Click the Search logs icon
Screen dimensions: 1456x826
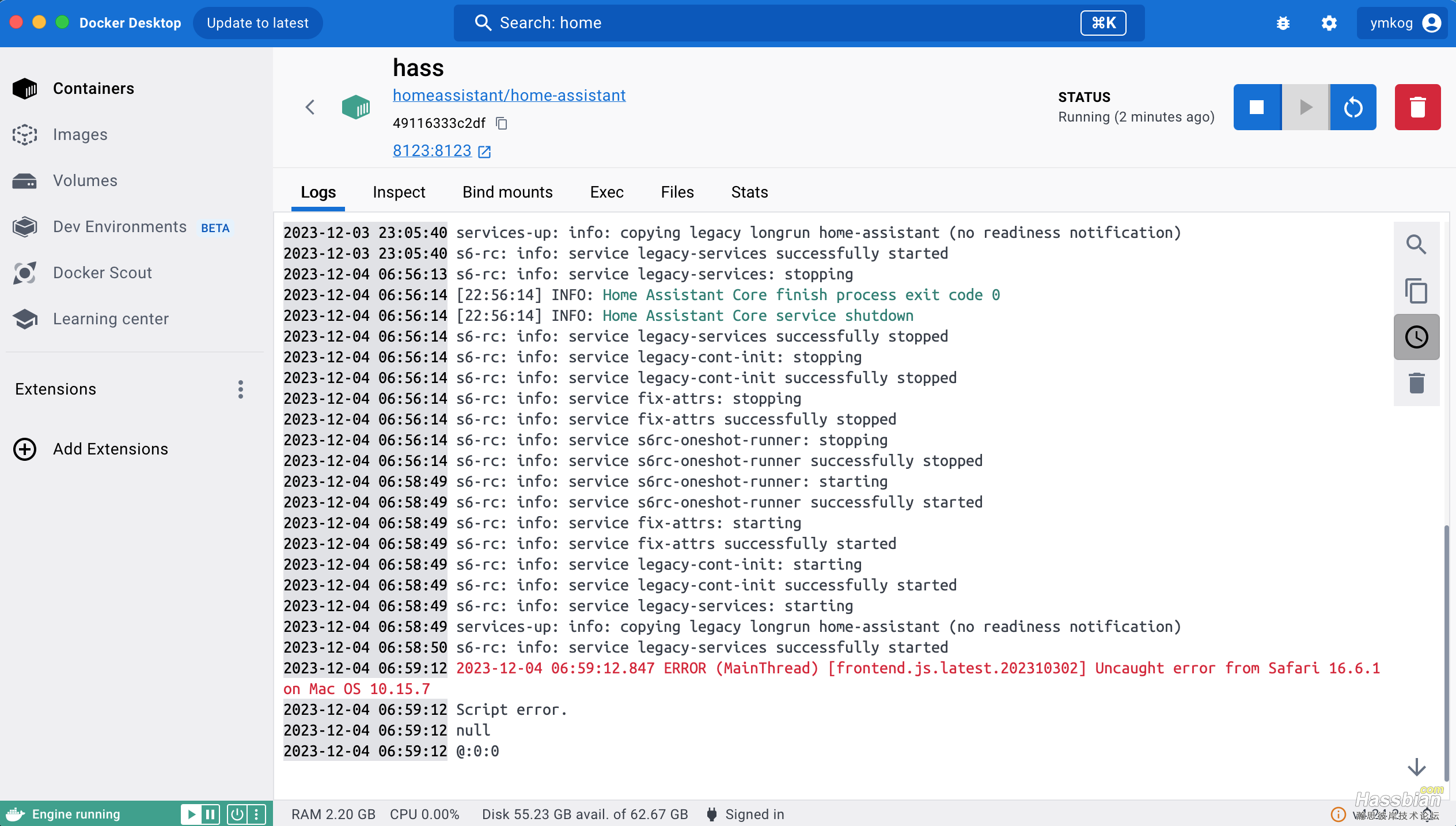point(1416,244)
